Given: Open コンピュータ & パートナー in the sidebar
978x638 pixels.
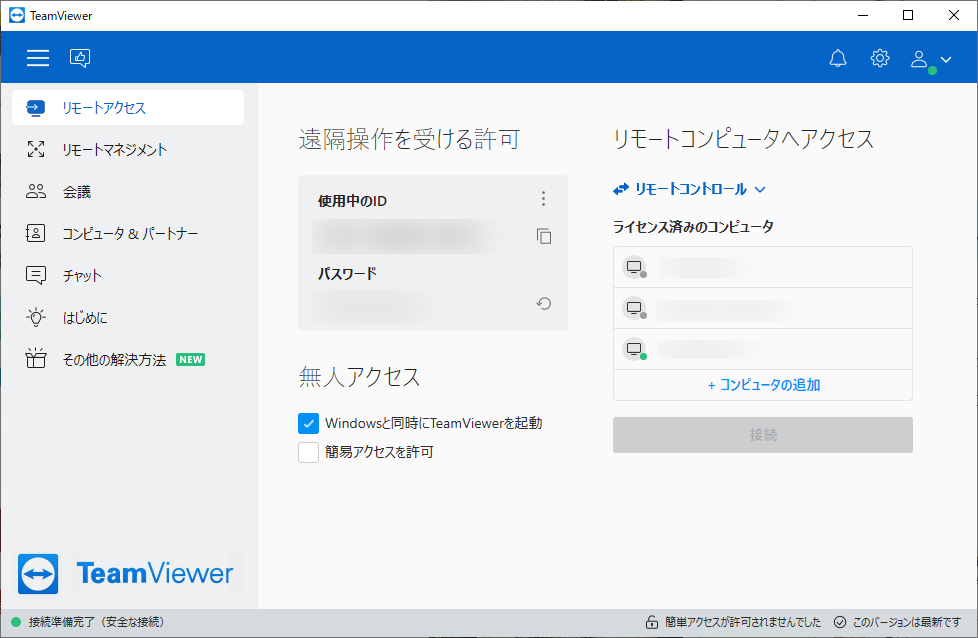Looking at the screenshot, I should pyautogui.click(x=128, y=233).
